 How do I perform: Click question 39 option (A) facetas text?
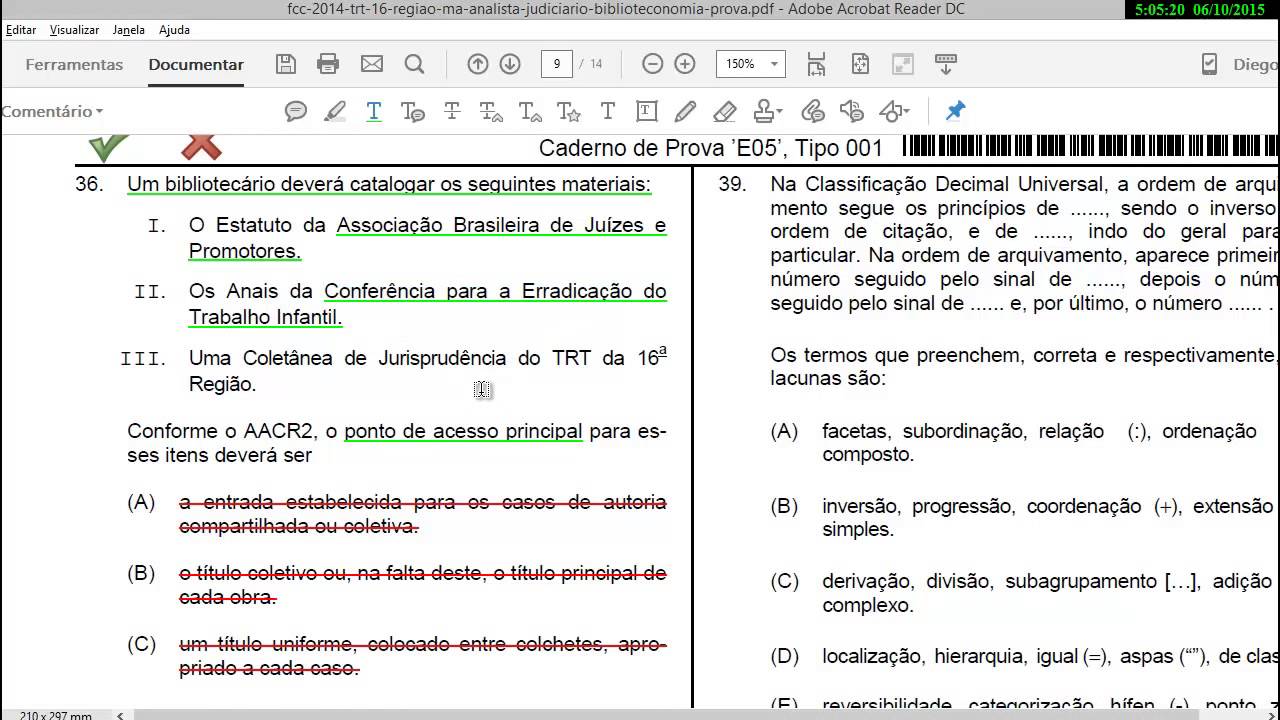(x=1040, y=443)
